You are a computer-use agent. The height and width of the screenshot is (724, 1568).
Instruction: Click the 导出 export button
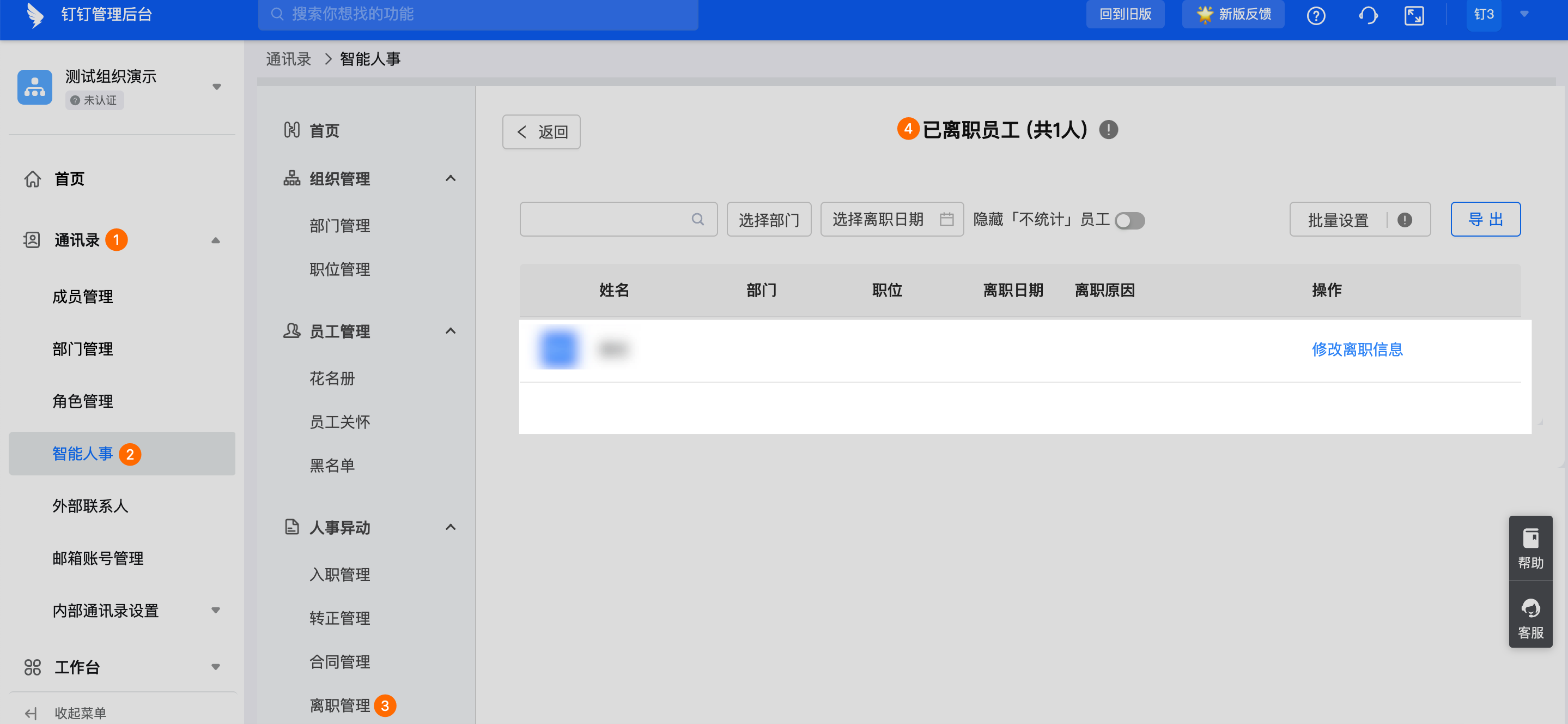pyautogui.click(x=1485, y=219)
